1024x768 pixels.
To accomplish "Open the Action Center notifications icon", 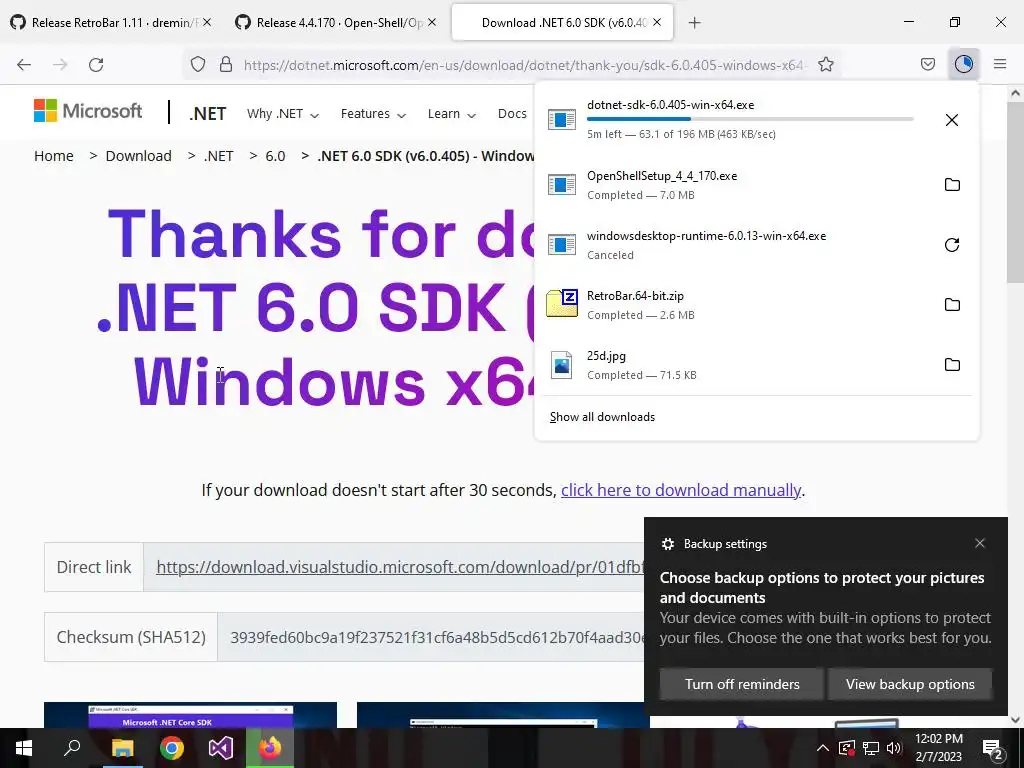I will coord(993,749).
